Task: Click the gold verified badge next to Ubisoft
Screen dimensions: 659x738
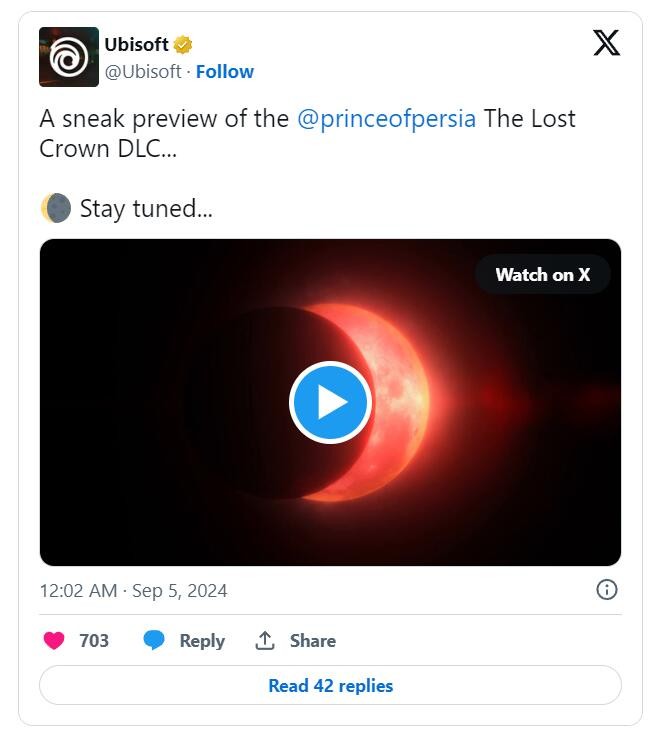Action: click(183, 45)
